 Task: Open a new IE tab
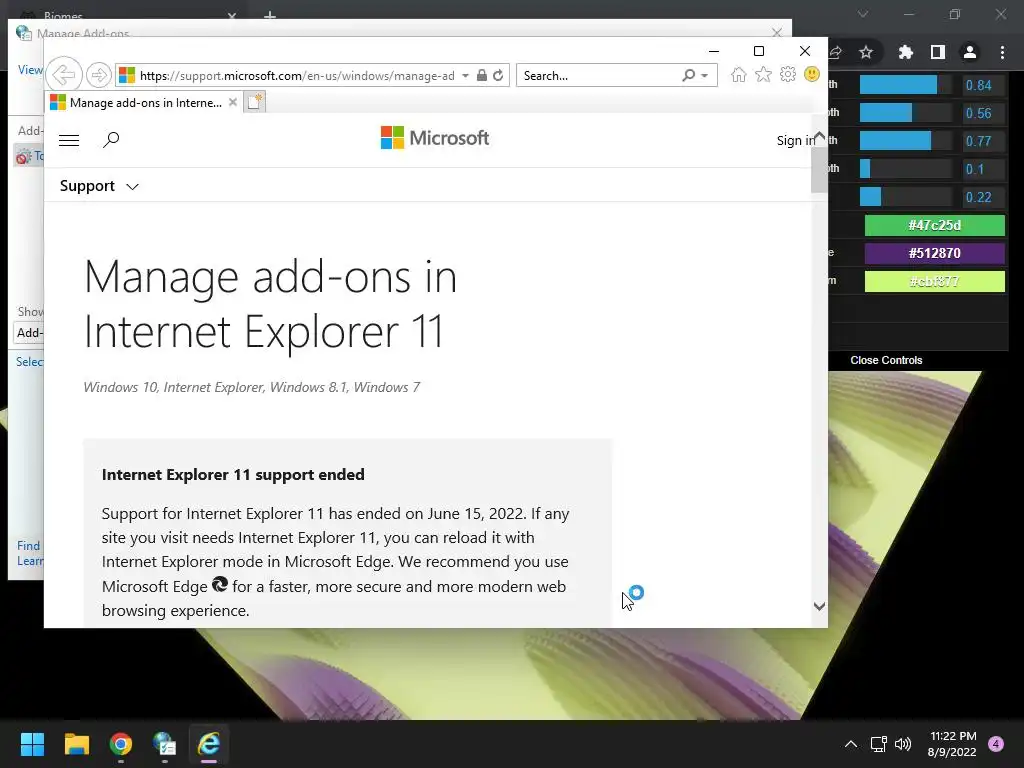[x=255, y=102]
